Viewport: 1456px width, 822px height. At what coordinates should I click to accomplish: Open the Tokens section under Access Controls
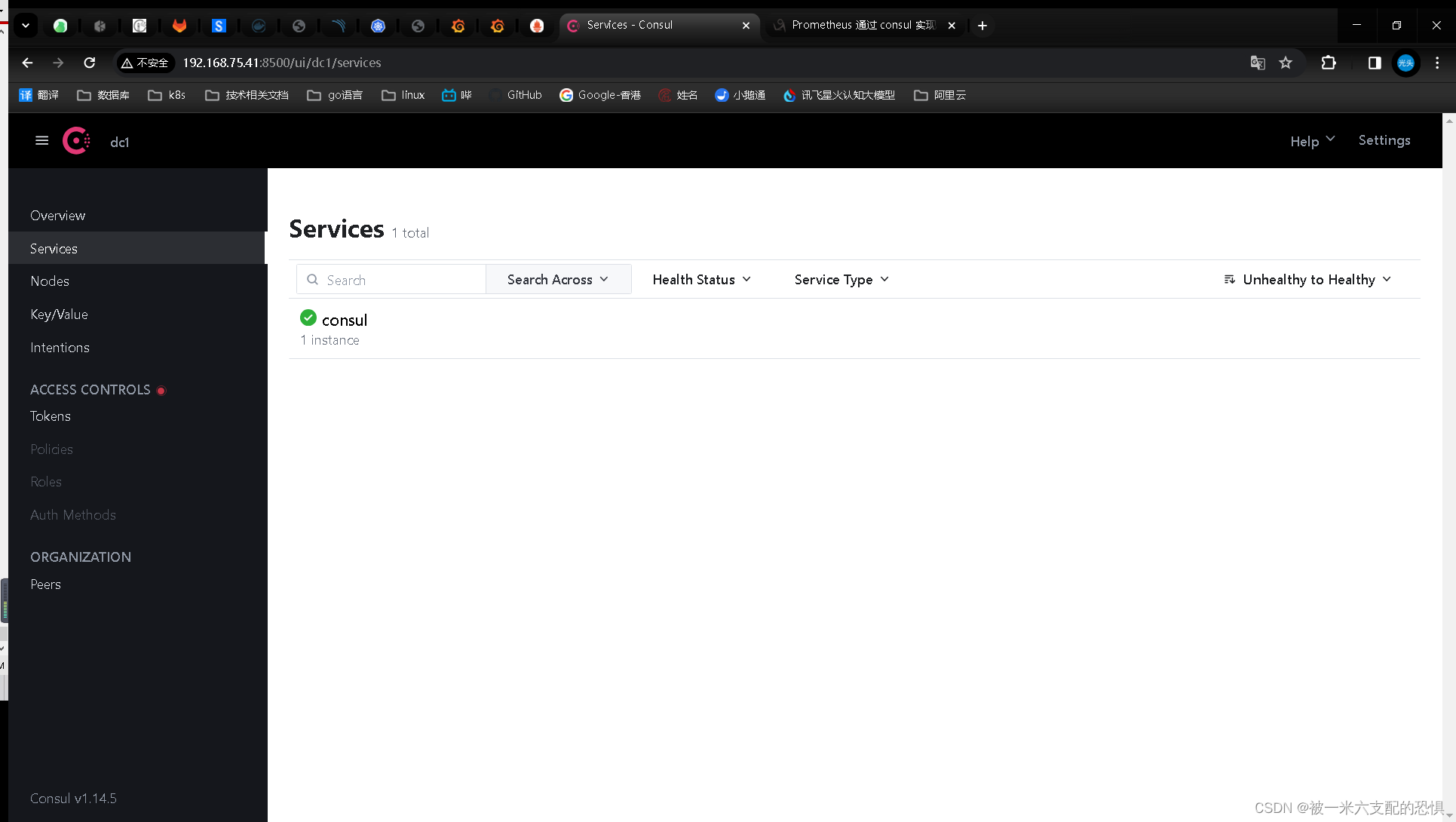[49, 416]
